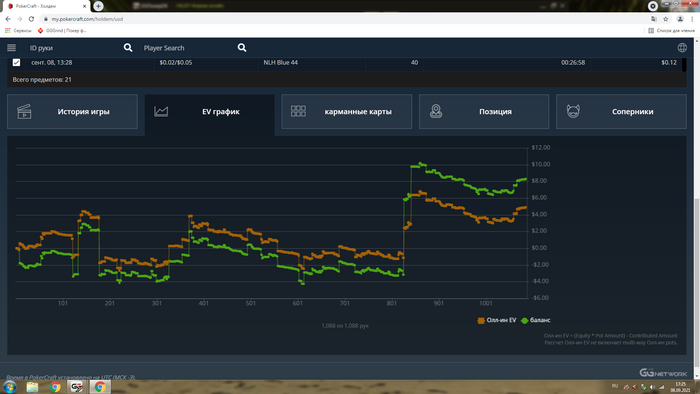Image resolution: width=700 pixels, height=394 pixels.
Task: Switch to the карманные карты tab
Action: point(347,112)
